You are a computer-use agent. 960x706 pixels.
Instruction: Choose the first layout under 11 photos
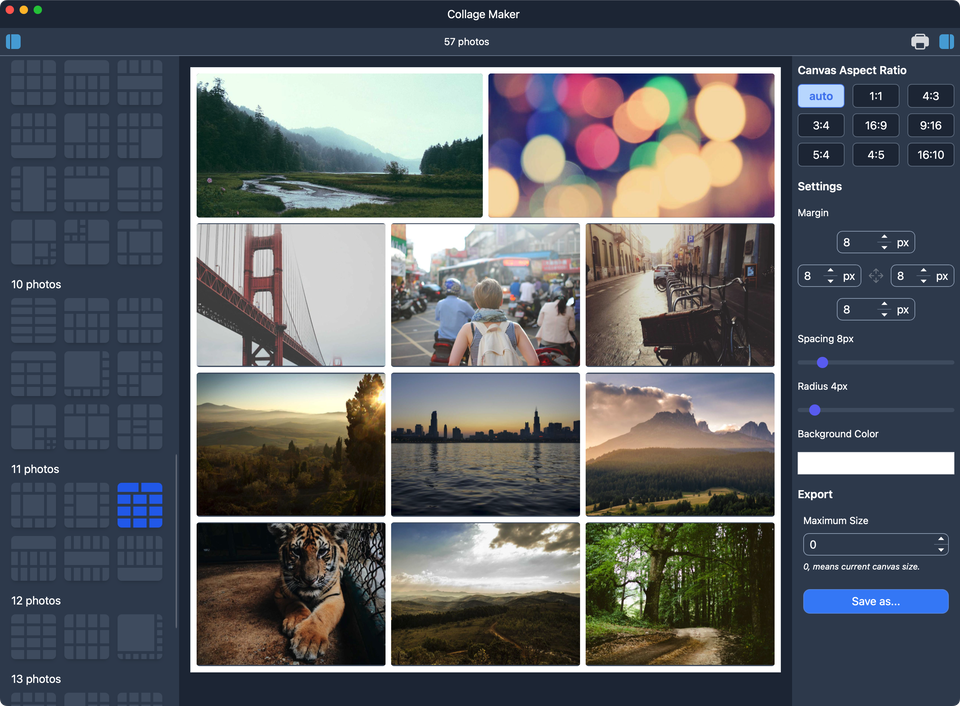(x=33, y=505)
